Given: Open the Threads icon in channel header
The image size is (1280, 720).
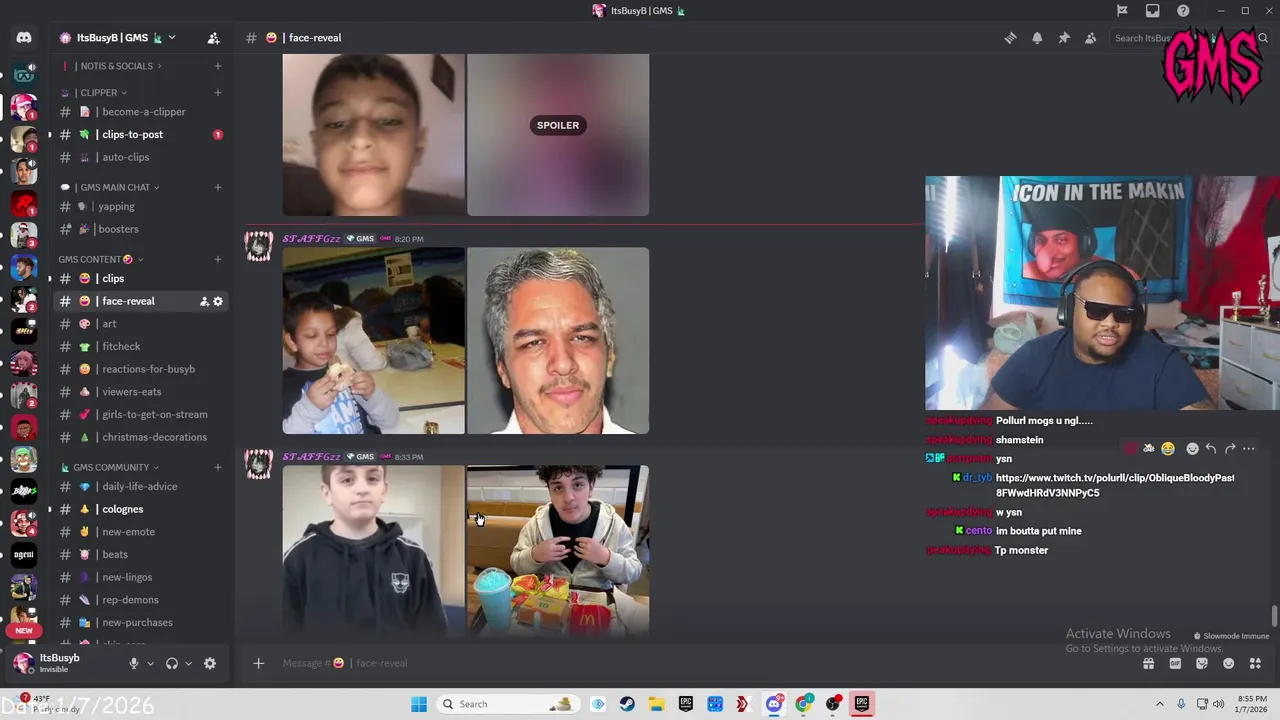Looking at the screenshot, I should 1010,38.
